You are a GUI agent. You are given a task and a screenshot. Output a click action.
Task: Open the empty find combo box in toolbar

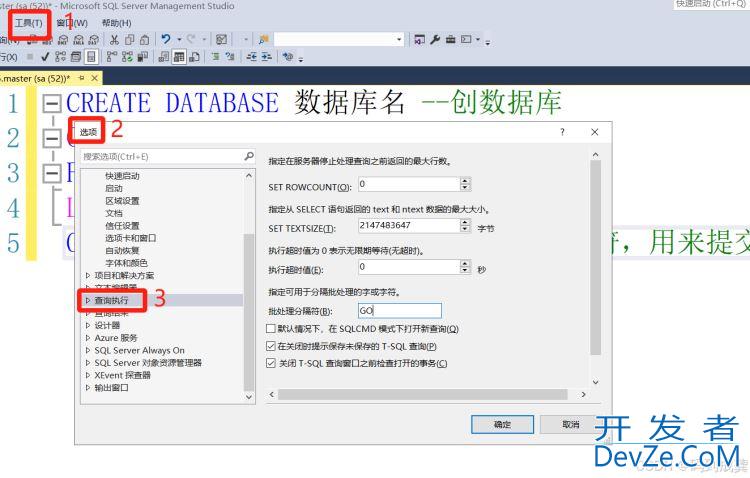coord(339,40)
